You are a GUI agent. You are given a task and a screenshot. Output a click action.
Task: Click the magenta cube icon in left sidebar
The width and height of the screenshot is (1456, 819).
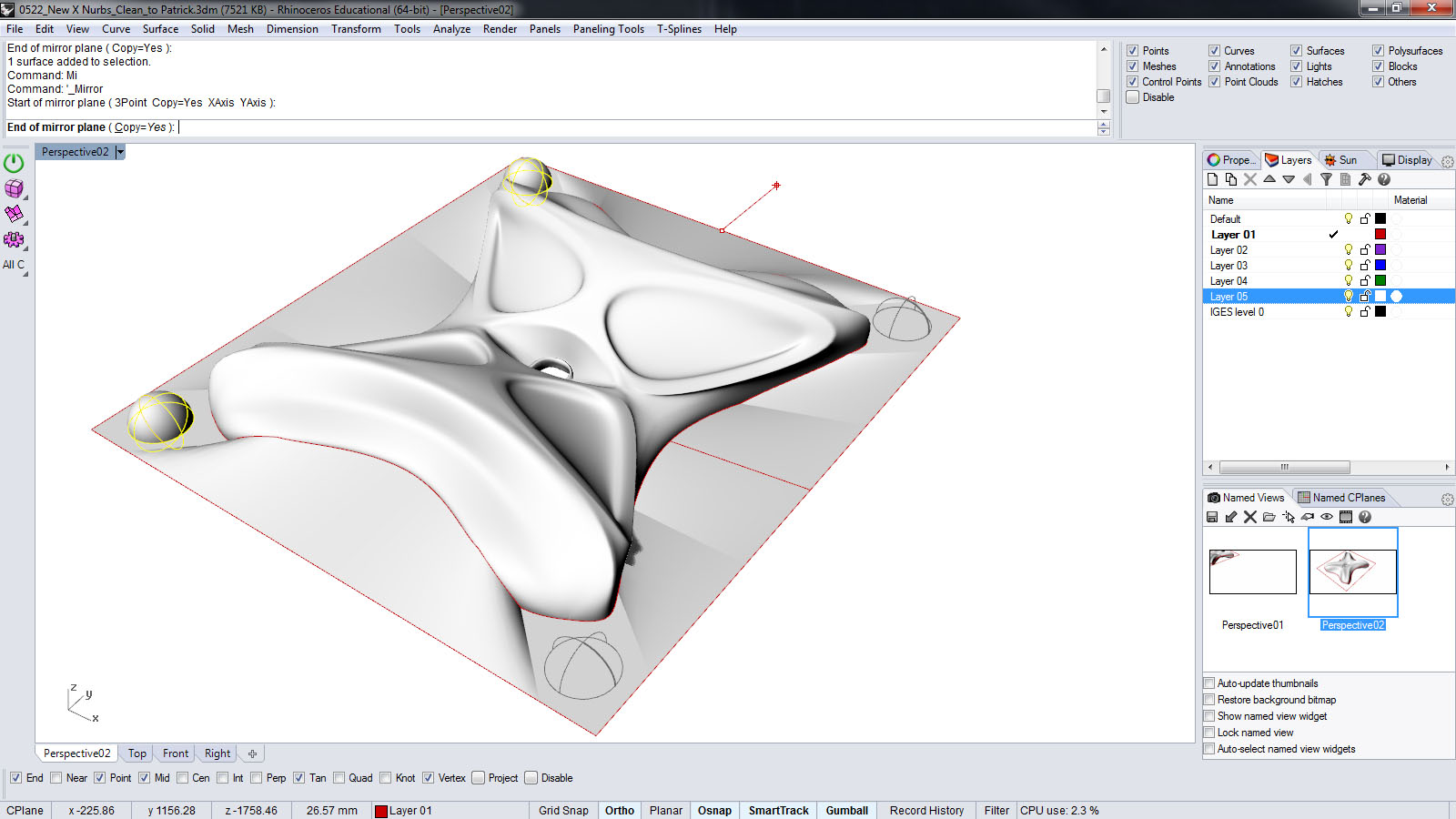click(x=14, y=188)
